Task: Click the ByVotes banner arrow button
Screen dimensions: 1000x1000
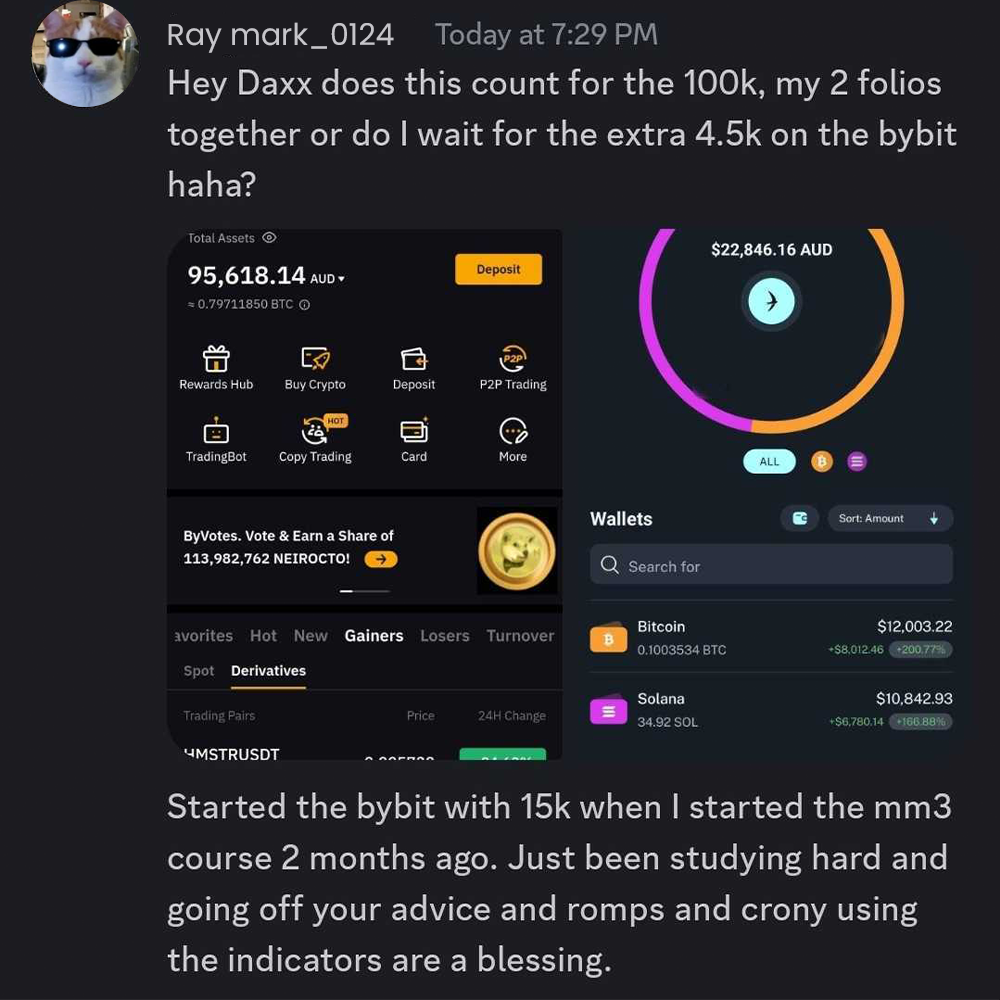Action: tap(380, 559)
